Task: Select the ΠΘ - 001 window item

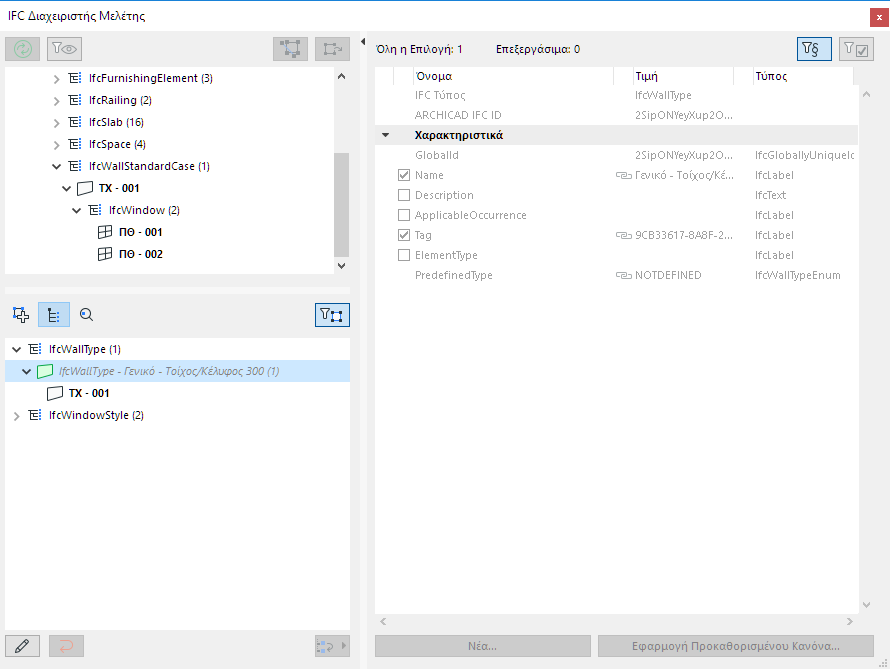Action: 141,232
